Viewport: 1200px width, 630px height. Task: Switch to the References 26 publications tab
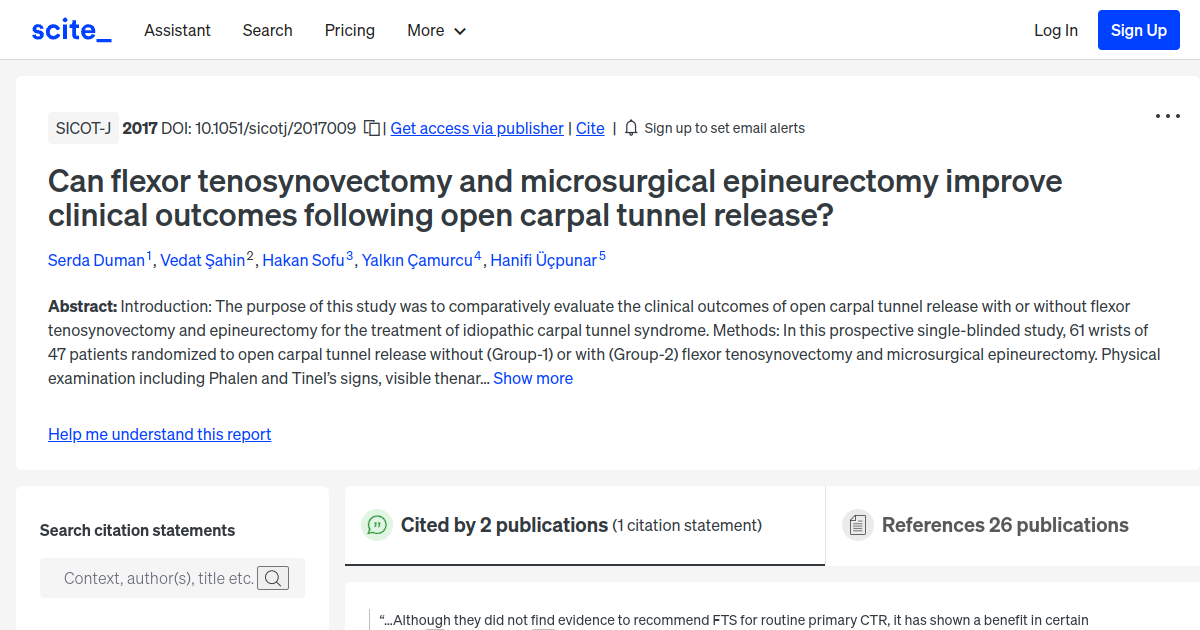(1004, 524)
